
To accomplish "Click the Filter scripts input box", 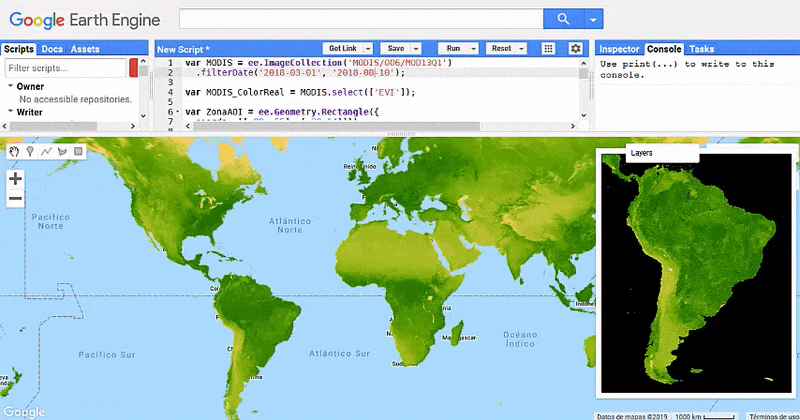I will pos(65,68).
